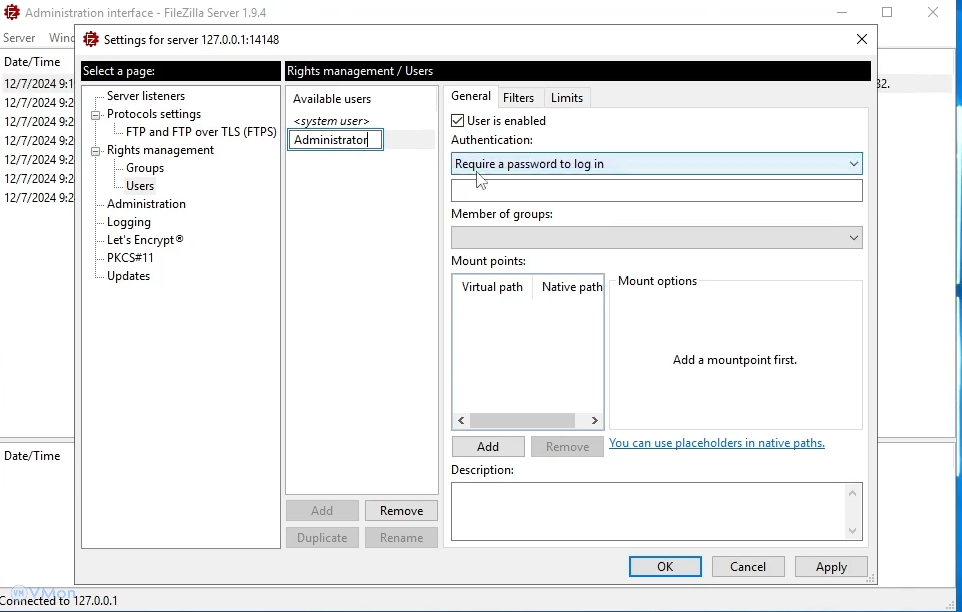Select the <system user> entry
This screenshot has width=962, height=612.
click(x=331, y=121)
